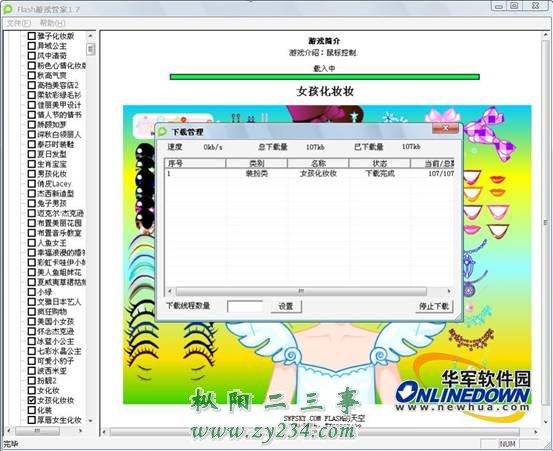
Task: Check the 俏皮Lacey checkbox
Action: tap(32, 184)
